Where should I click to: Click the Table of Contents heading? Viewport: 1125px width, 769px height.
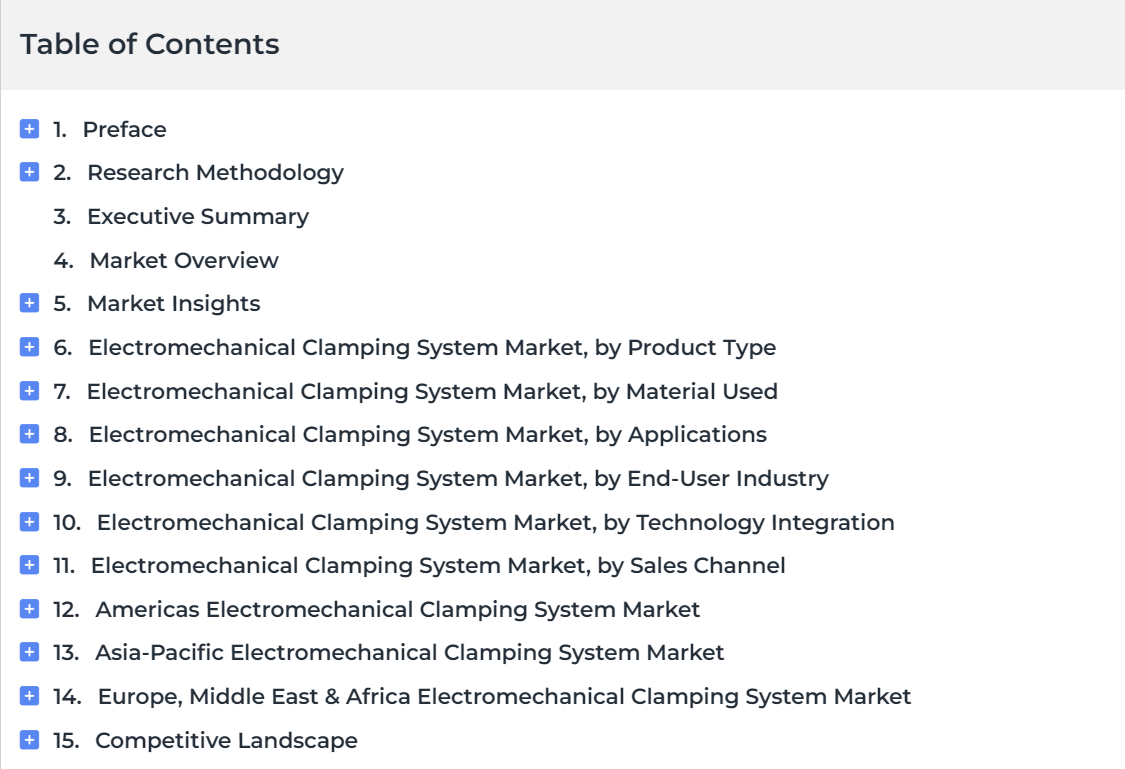[x=149, y=44]
